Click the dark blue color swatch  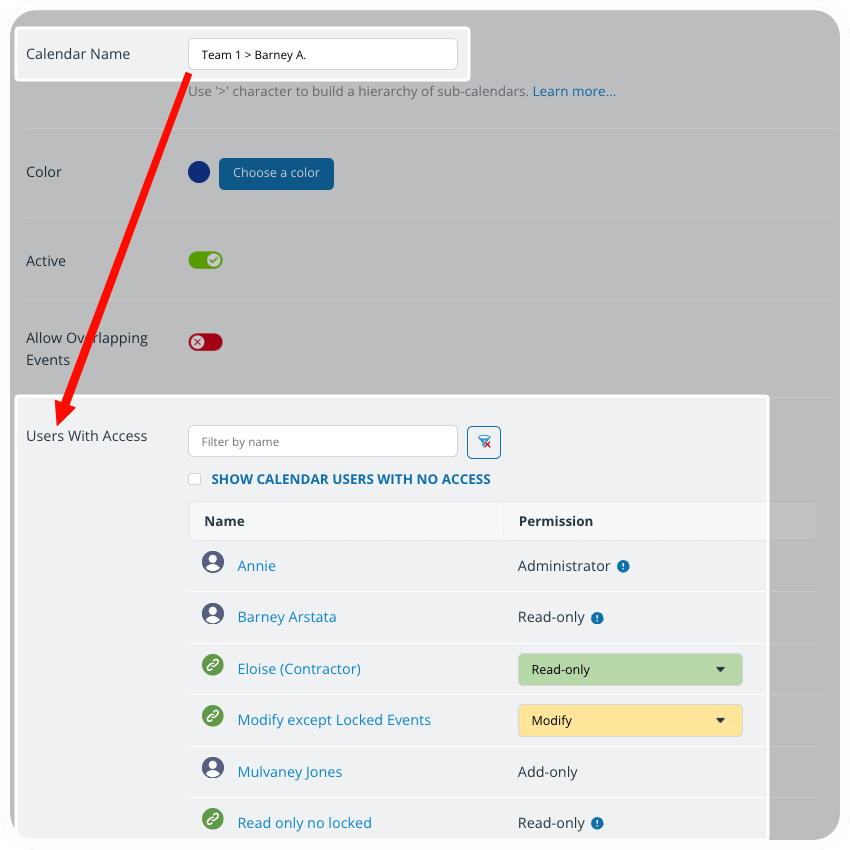point(199,172)
